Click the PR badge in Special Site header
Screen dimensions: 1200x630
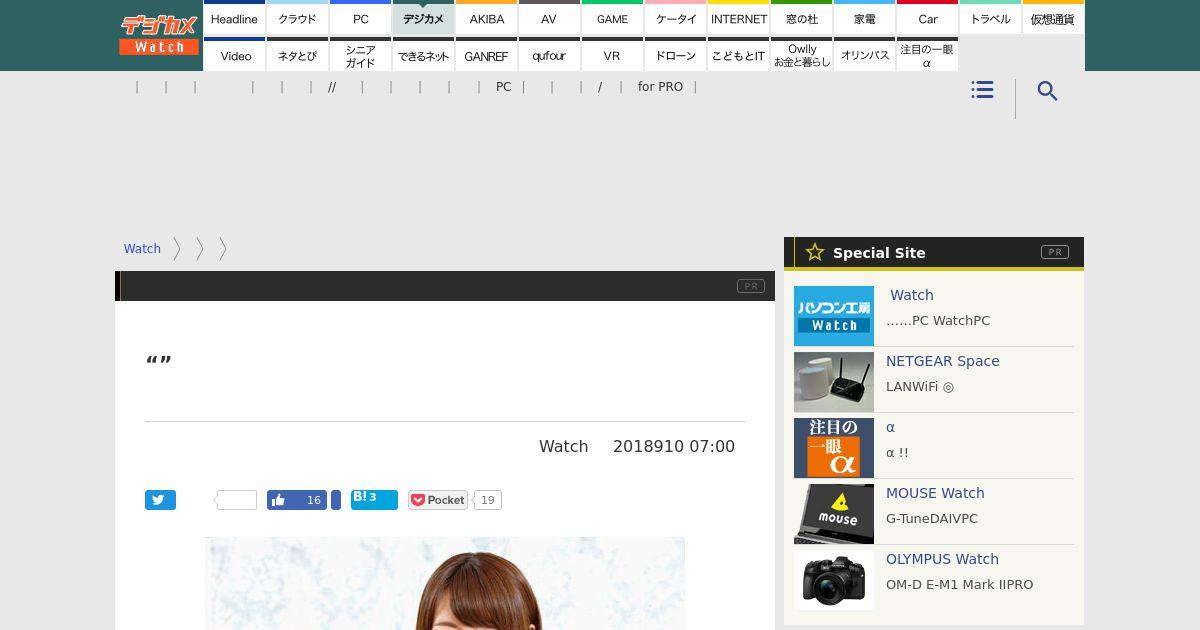pos(1054,252)
